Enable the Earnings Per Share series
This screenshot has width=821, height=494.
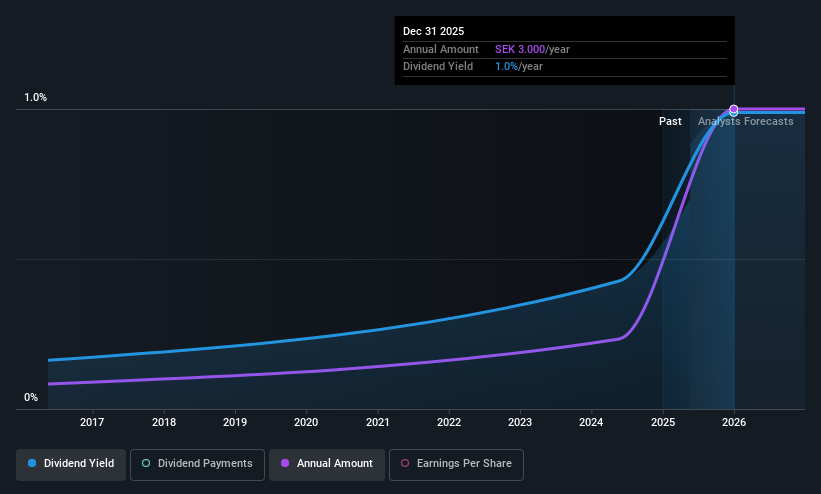(456, 465)
